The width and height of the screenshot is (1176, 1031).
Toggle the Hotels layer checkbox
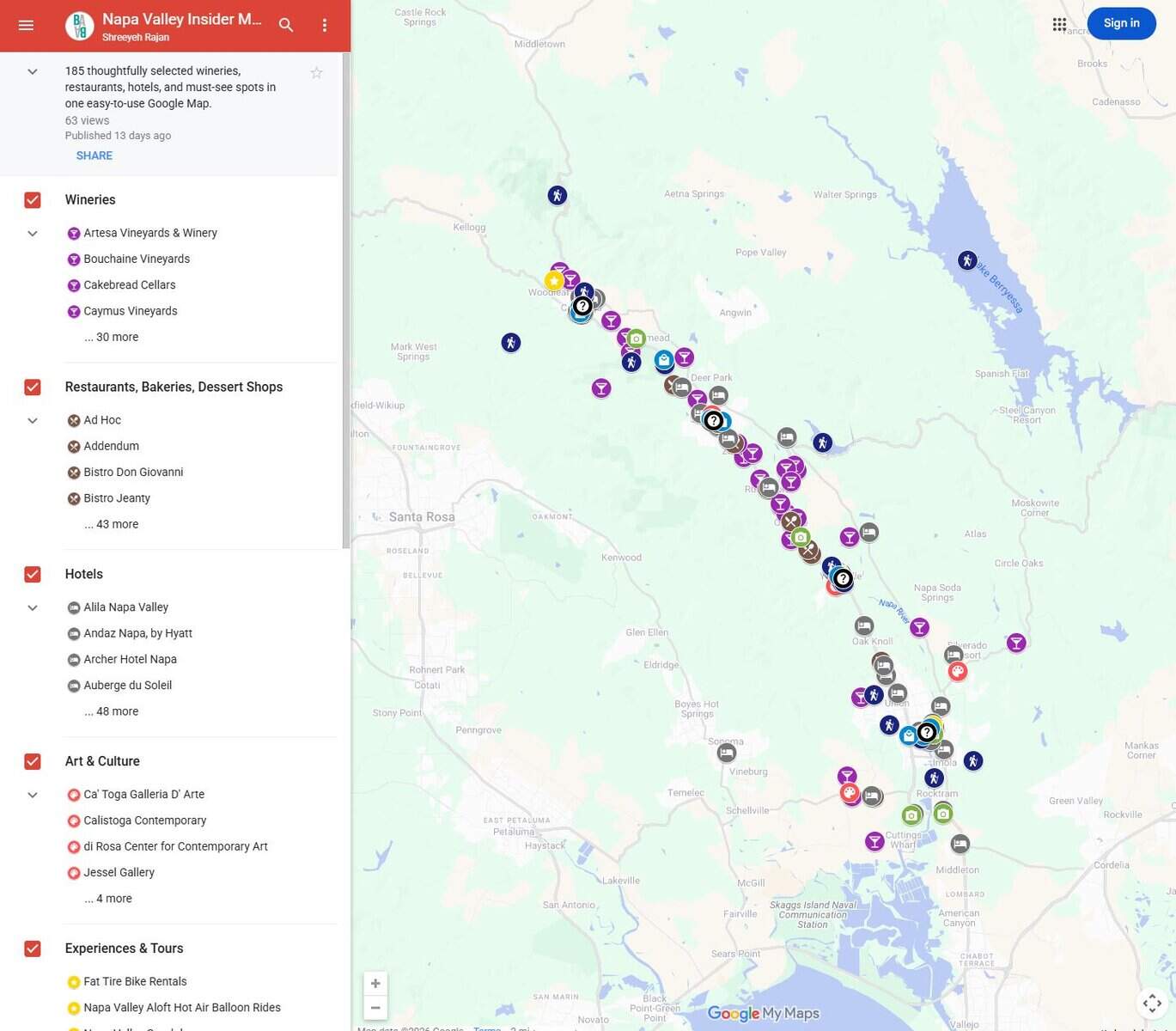(x=33, y=575)
